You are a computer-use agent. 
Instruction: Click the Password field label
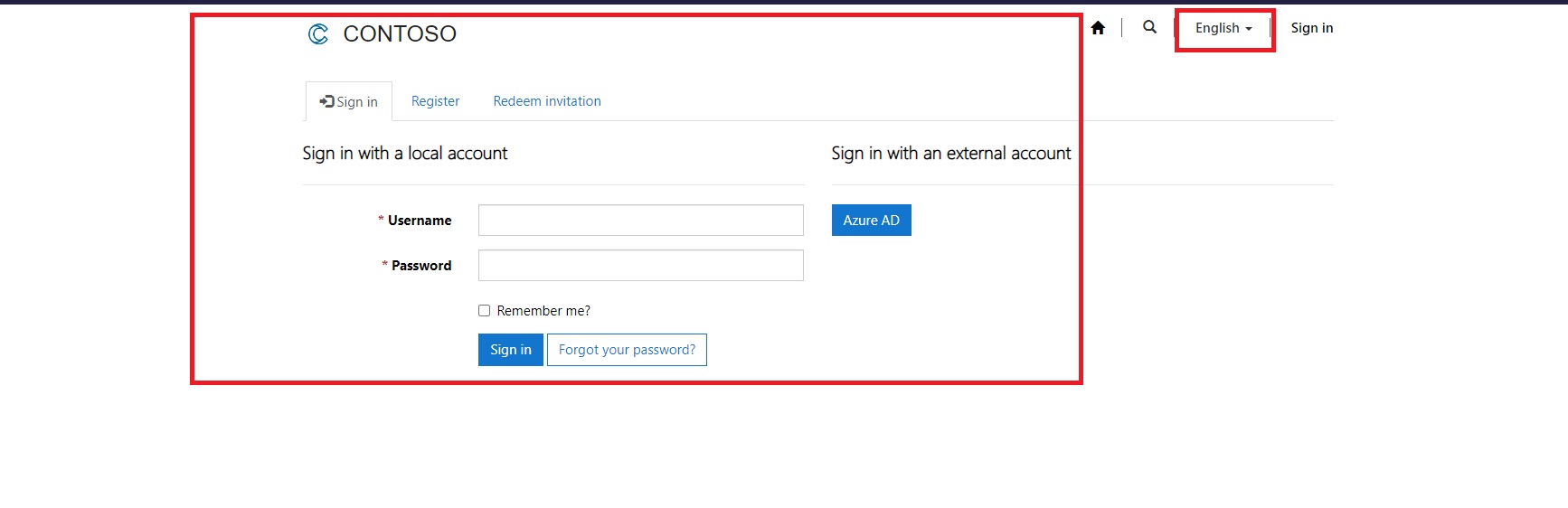point(421,266)
